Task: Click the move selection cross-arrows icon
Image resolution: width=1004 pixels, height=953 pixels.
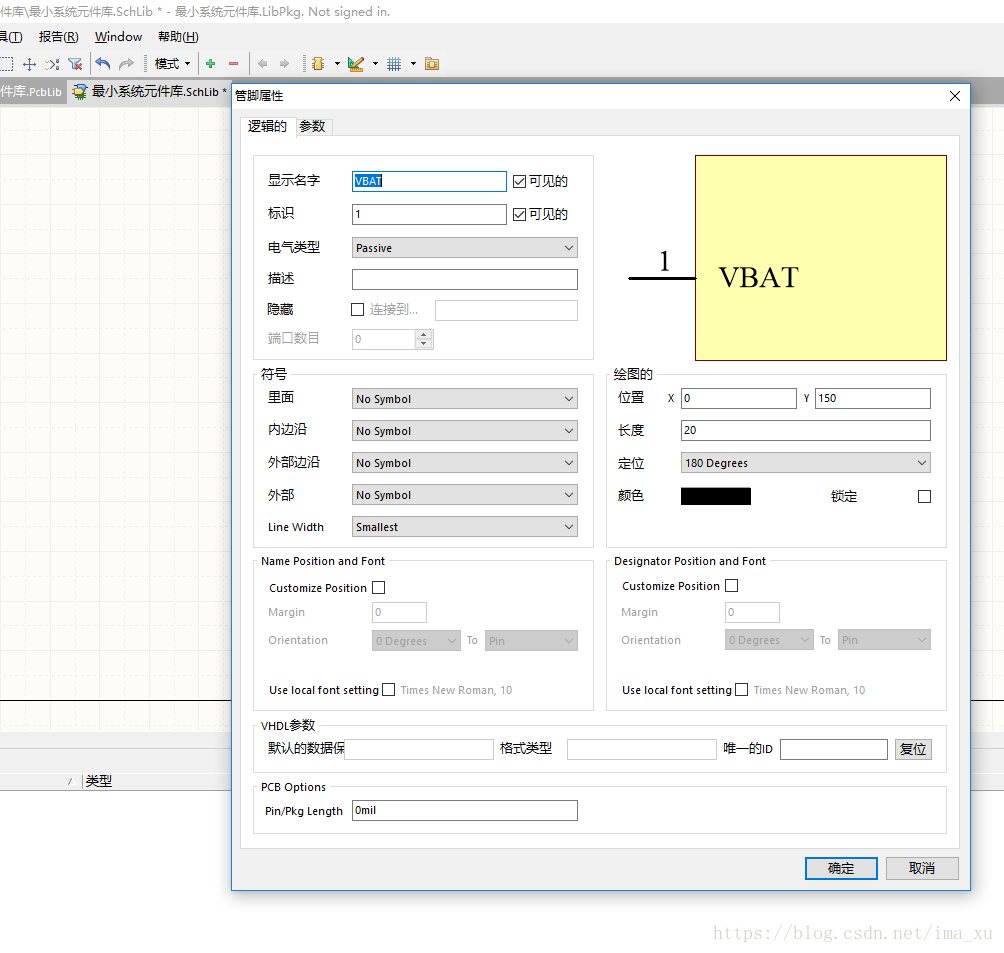Action: (x=29, y=64)
